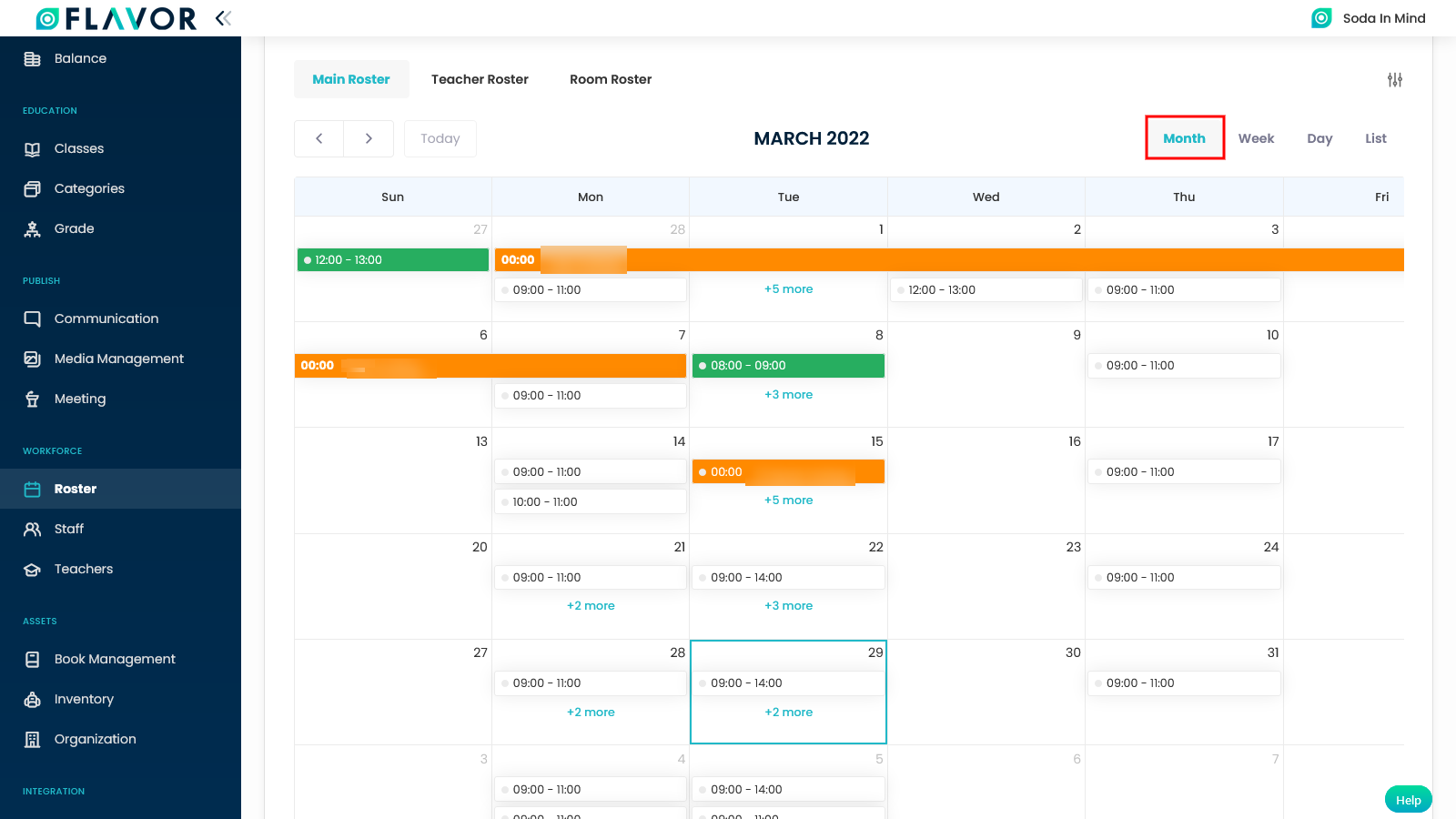1456x819 pixels.
Task: Open the Classes book icon
Action: (33, 149)
